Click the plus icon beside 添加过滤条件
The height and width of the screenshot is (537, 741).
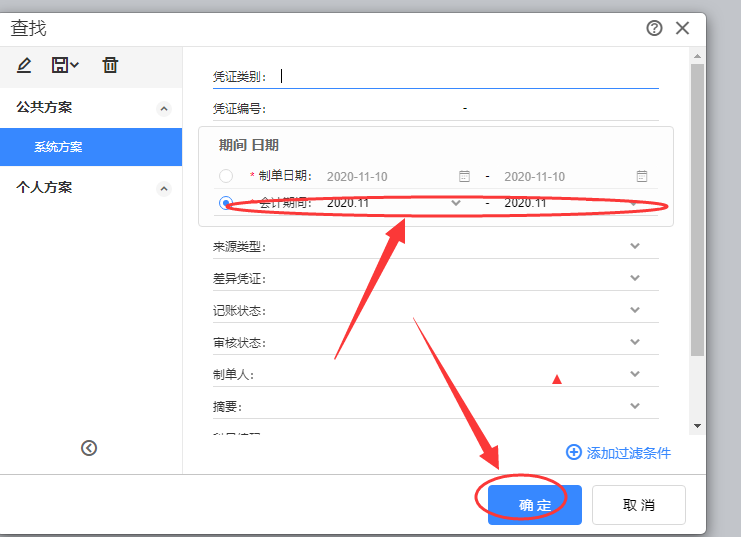[574, 452]
